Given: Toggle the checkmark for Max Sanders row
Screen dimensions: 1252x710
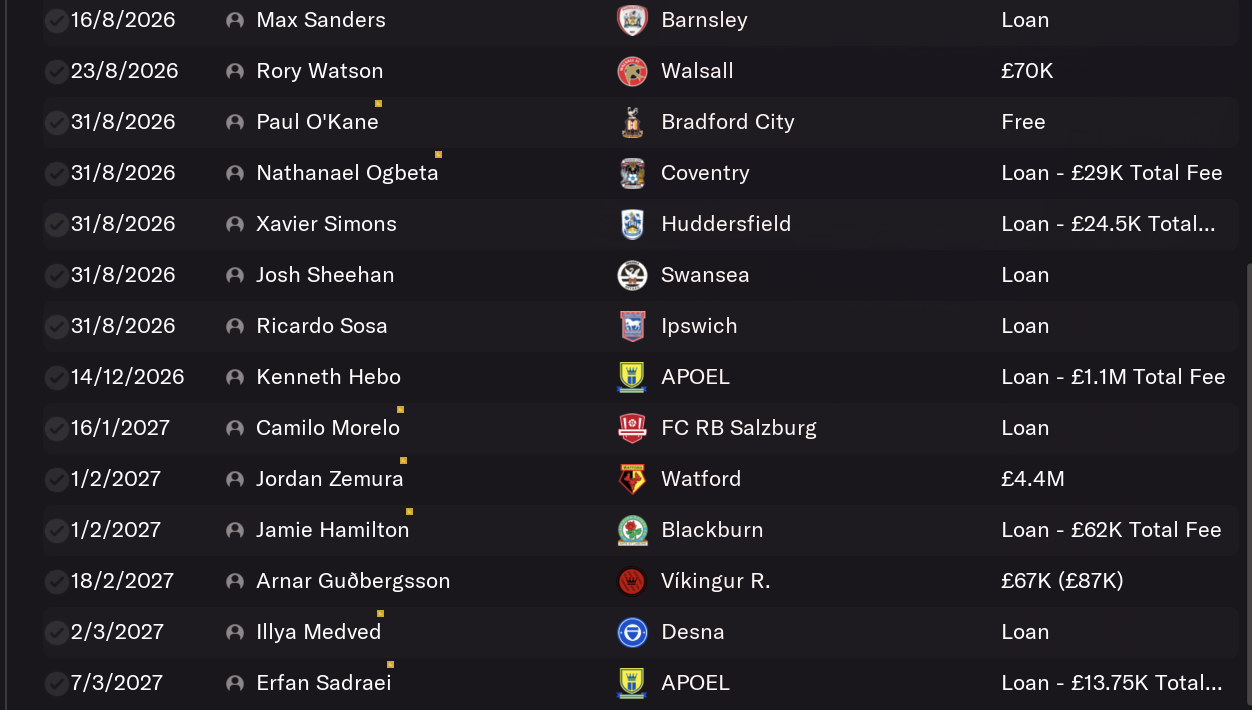Looking at the screenshot, I should (56, 20).
